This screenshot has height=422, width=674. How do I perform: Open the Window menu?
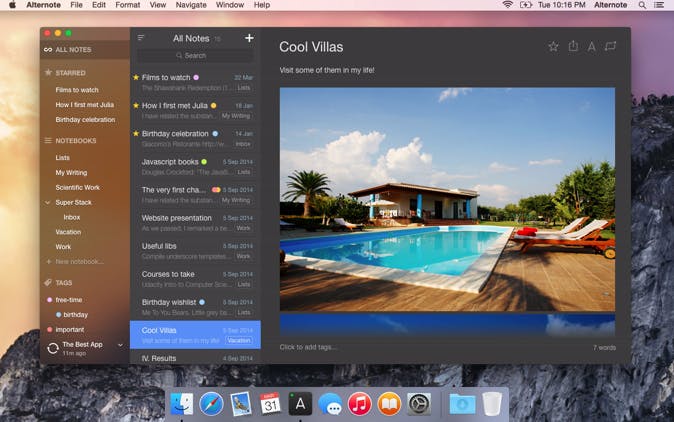coord(230,5)
